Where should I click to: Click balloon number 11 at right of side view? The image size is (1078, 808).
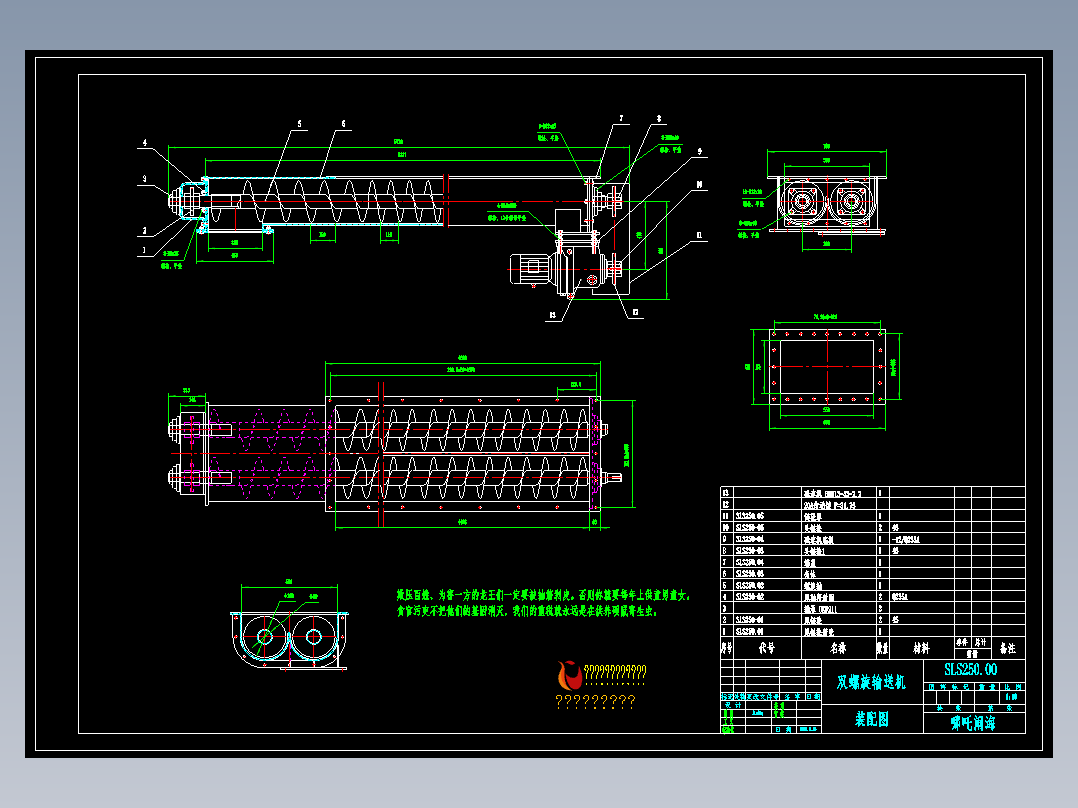click(x=699, y=235)
